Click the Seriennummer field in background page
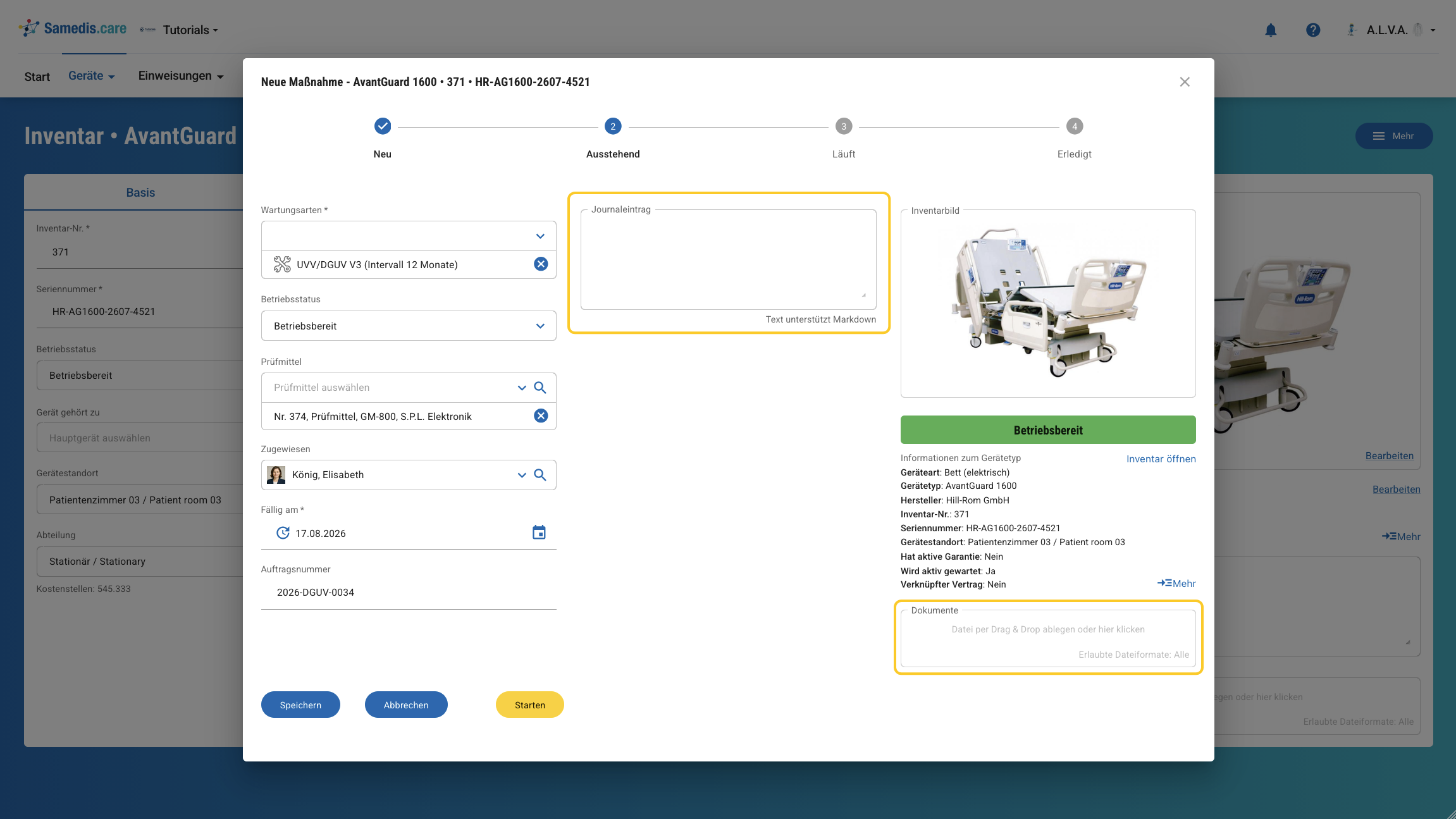This screenshot has height=819, width=1456. tap(139, 312)
